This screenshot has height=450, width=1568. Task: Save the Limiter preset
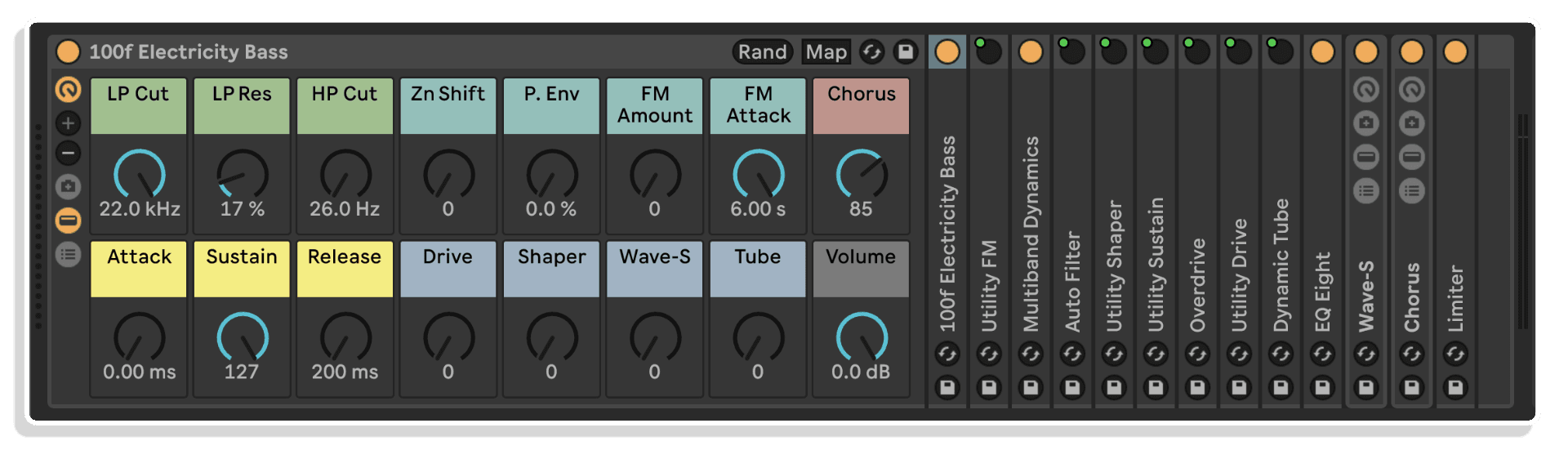[x=1455, y=387]
